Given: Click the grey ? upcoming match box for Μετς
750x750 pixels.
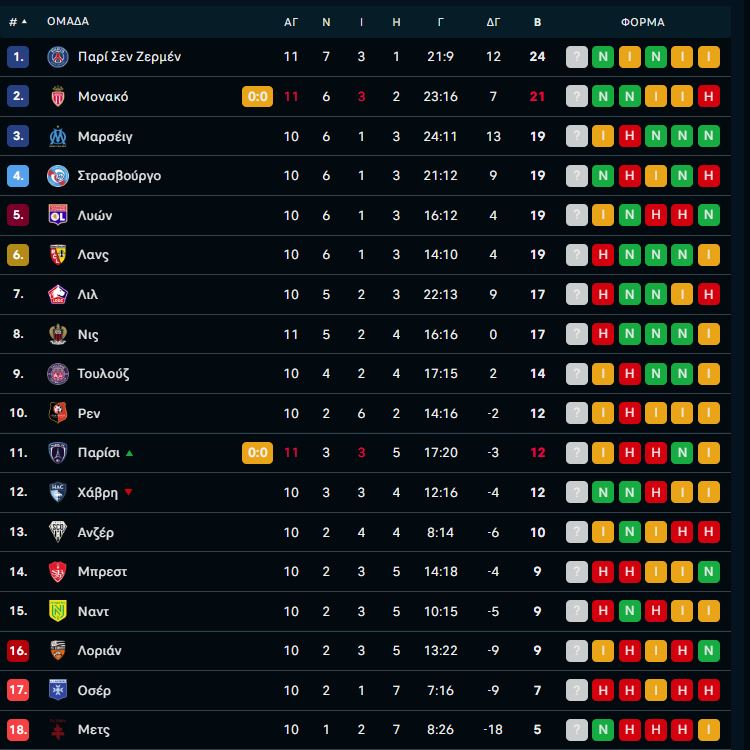Looking at the screenshot, I should tap(577, 730).
